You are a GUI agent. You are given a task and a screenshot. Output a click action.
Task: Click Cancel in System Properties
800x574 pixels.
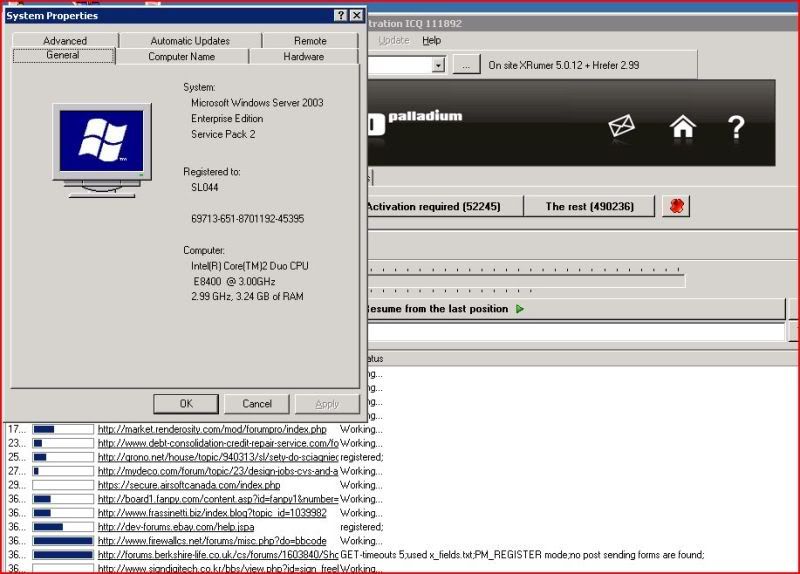pyautogui.click(x=257, y=404)
